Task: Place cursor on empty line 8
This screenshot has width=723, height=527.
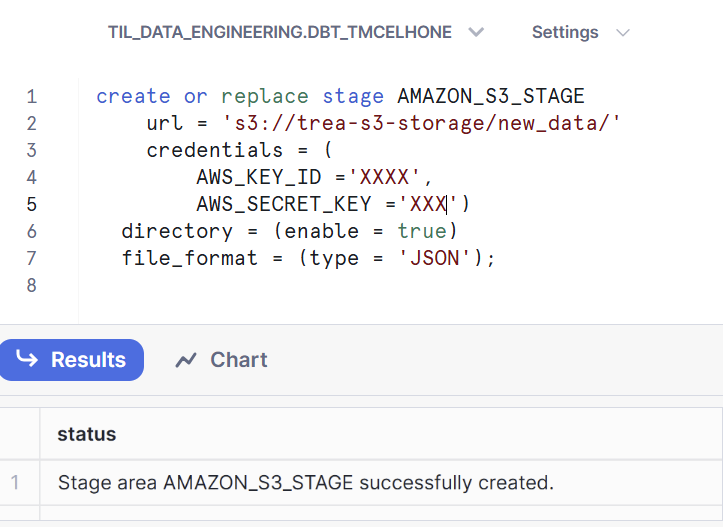Action: coord(300,285)
